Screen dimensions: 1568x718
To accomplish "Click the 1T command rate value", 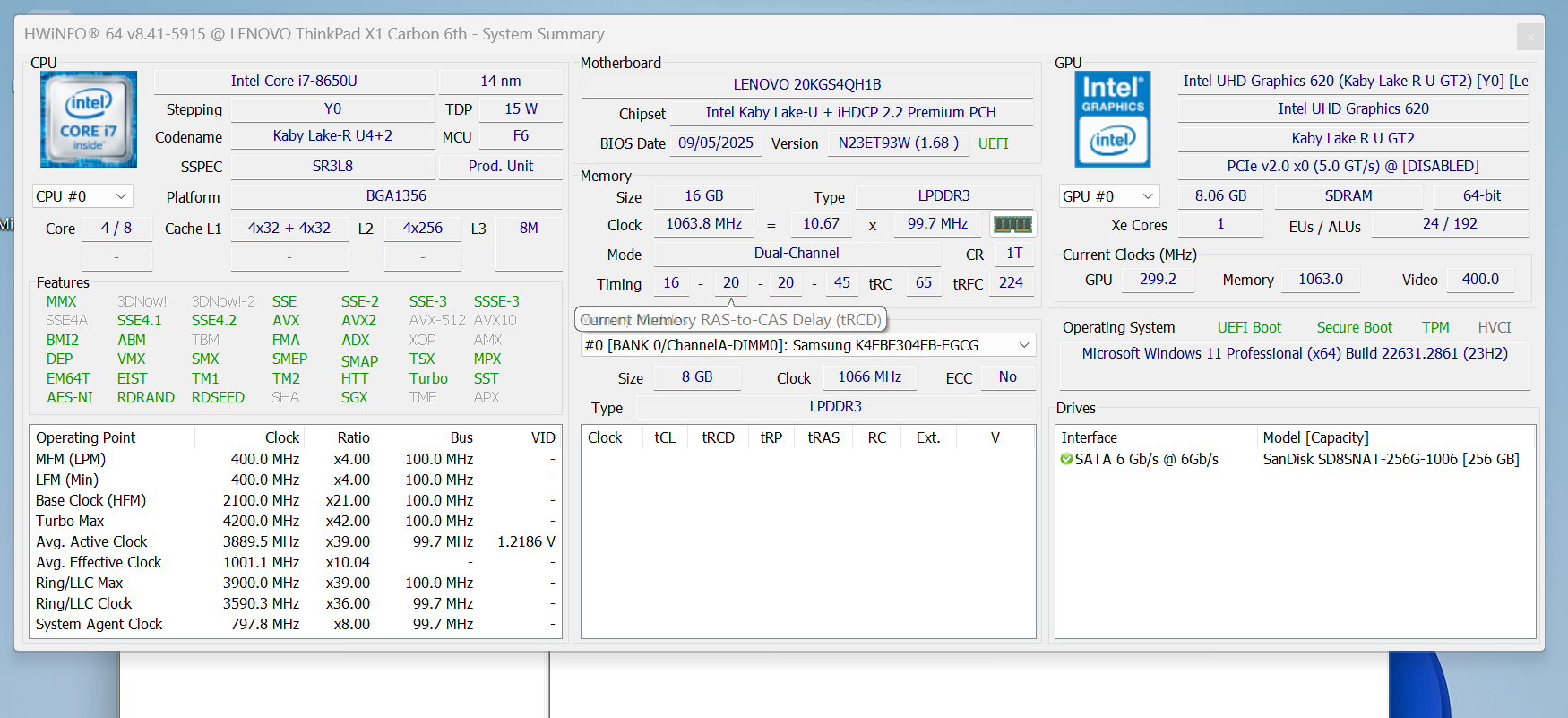I will click(x=1014, y=253).
